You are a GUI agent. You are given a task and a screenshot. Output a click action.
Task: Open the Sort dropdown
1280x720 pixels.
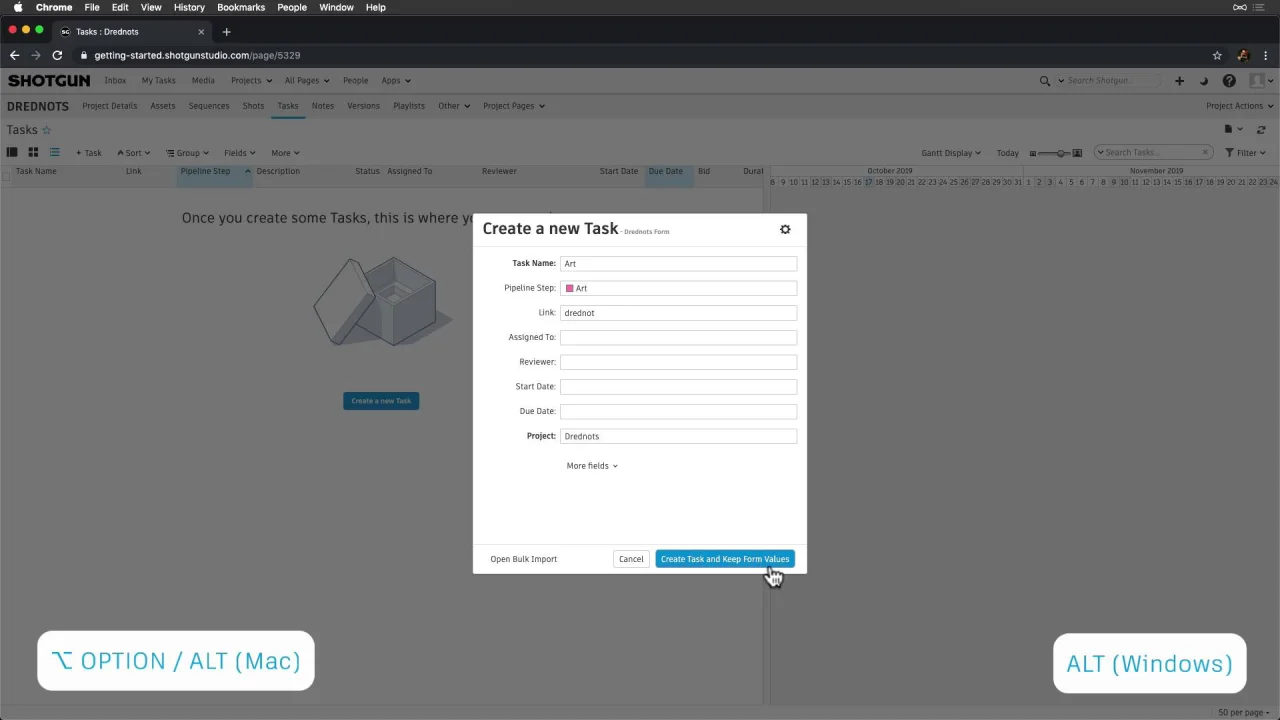click(134, 153)
